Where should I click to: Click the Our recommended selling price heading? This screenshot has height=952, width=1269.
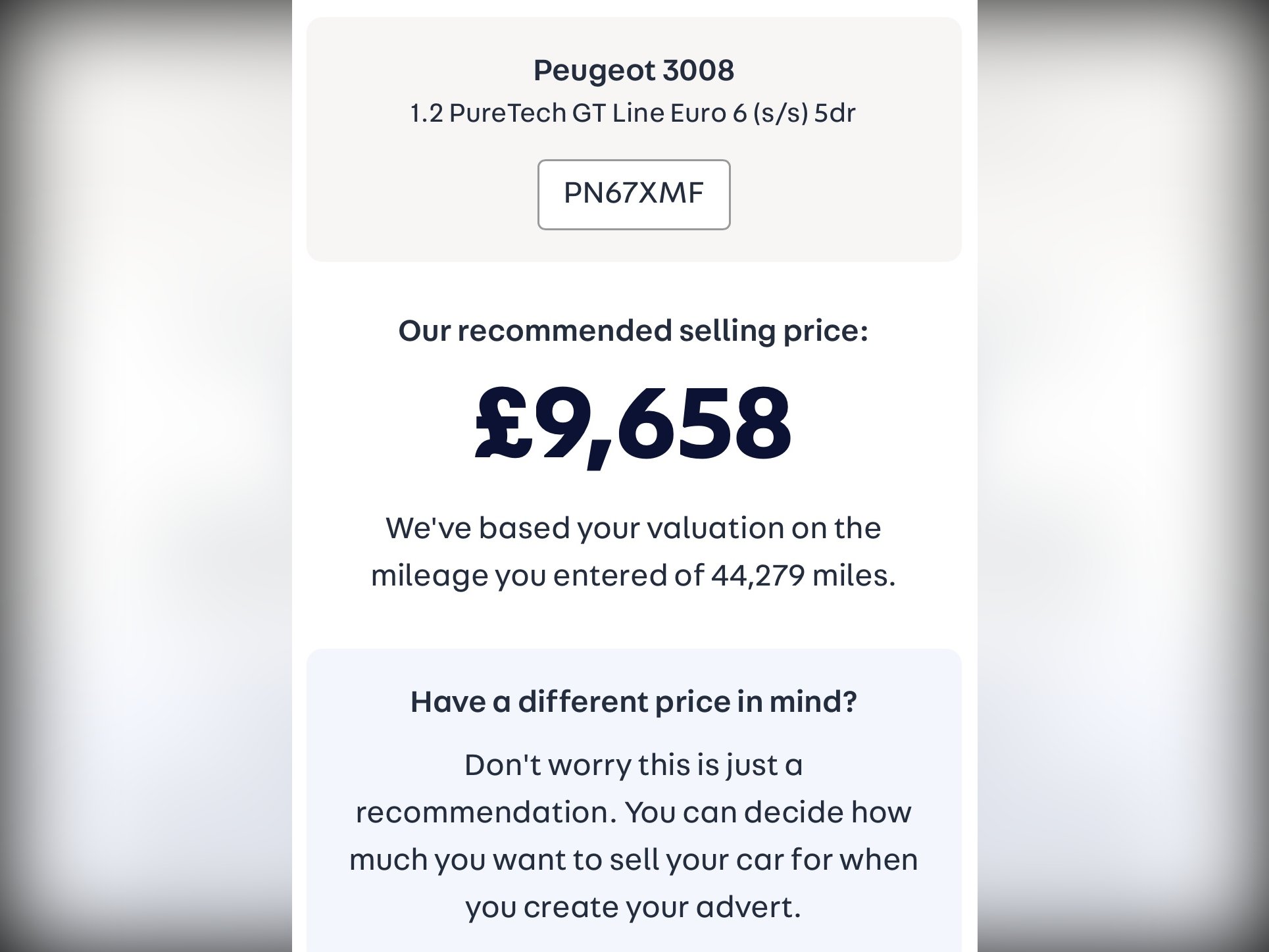[x=634, y=330]
